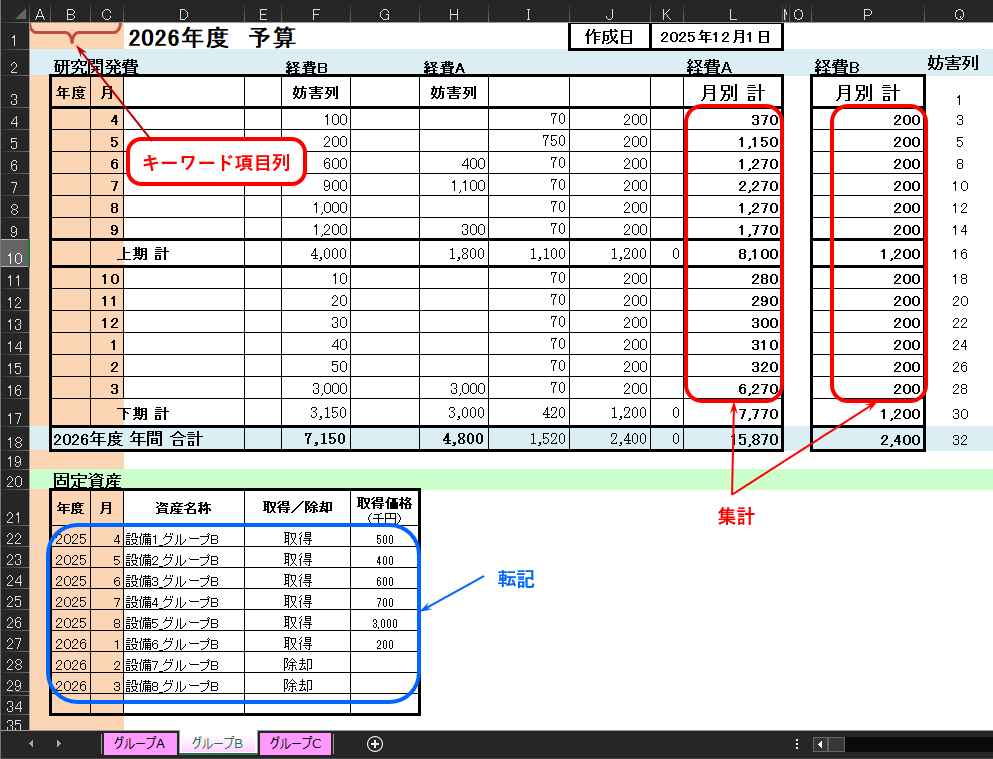Viewport: 993px width, 759px height.
Task: Click the year 2026 cell in the 設備6 row
Action: 71,644
